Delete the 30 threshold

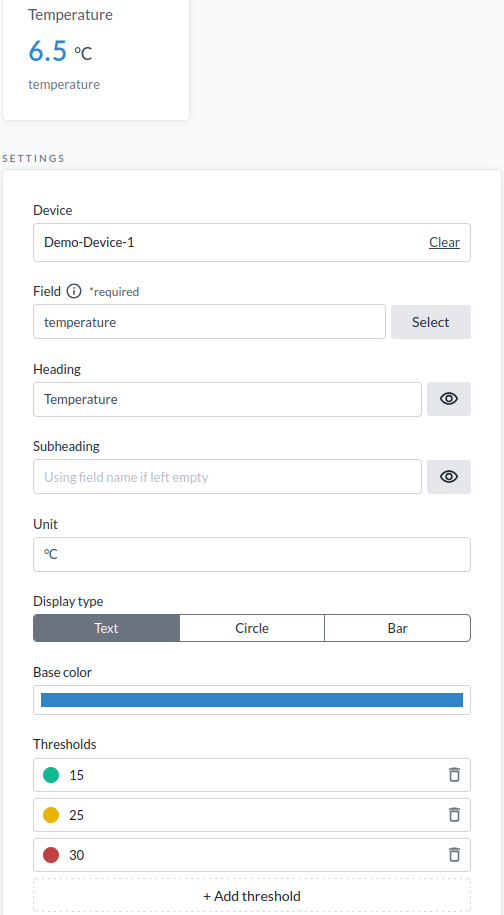click(454, 855)
